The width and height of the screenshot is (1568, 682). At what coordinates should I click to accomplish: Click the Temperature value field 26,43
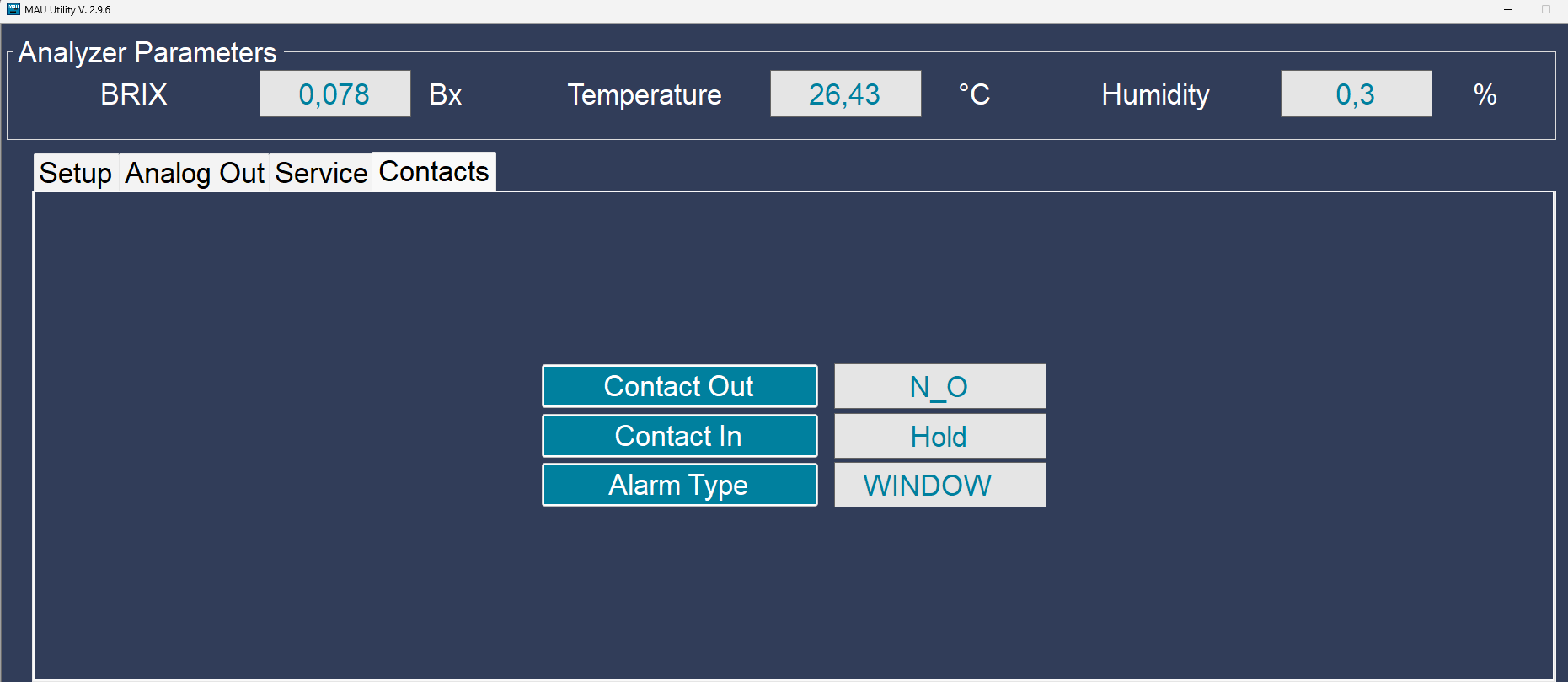click(845, 94)
